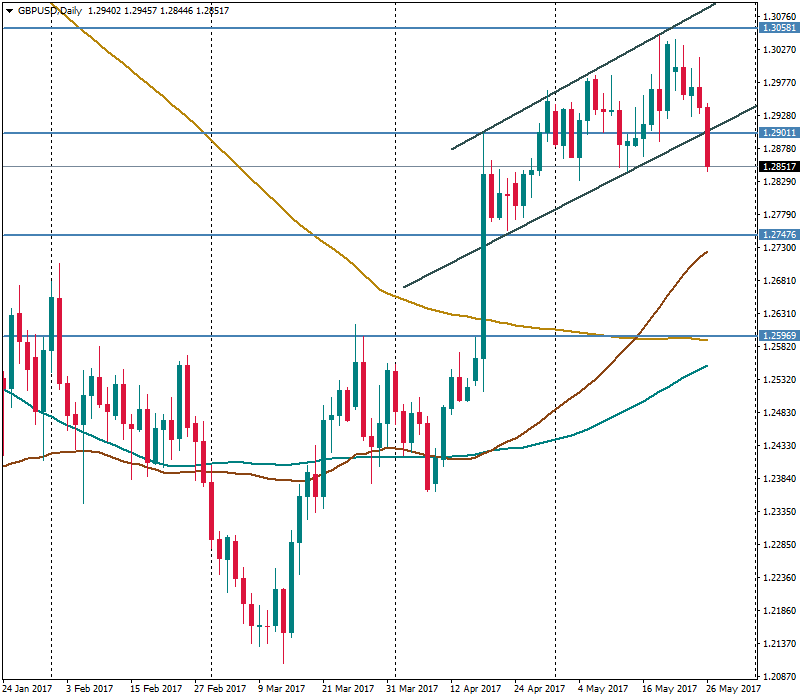
Task: Click the 1.30760 price scale value
Action: click(x=778, y=17)
